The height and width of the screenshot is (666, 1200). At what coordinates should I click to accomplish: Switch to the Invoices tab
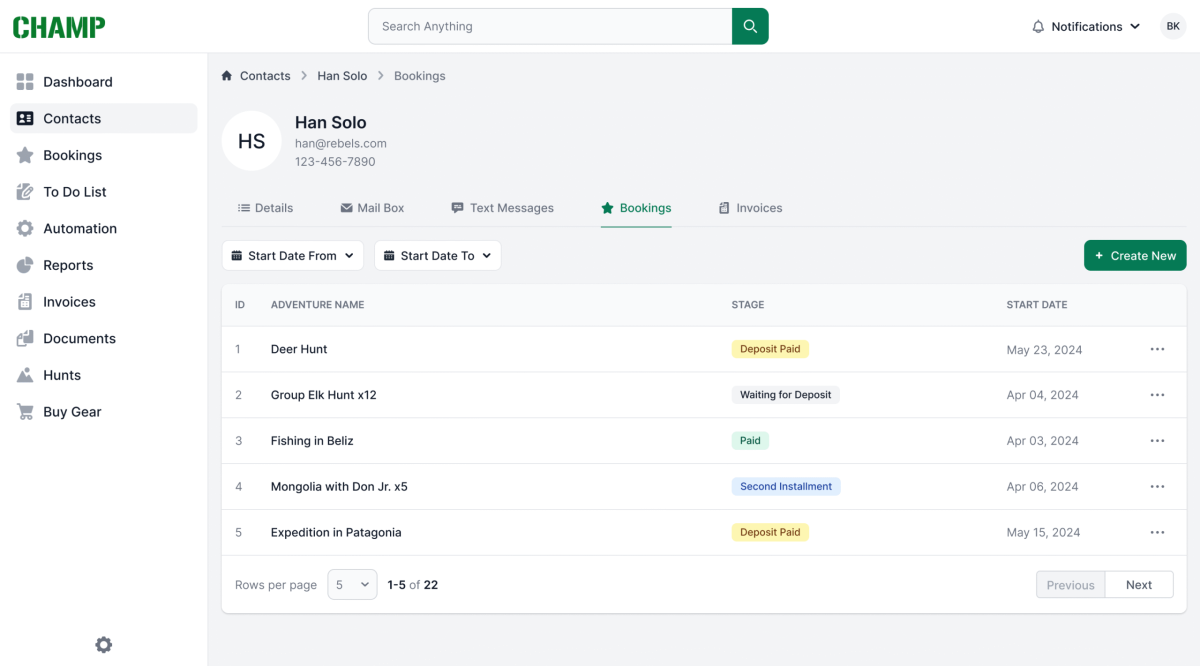click(x=750, y=208)
